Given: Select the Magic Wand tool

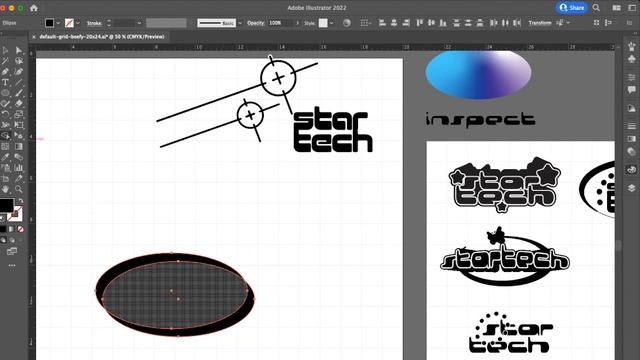Looking at the screenshot, I should [5, 61].
